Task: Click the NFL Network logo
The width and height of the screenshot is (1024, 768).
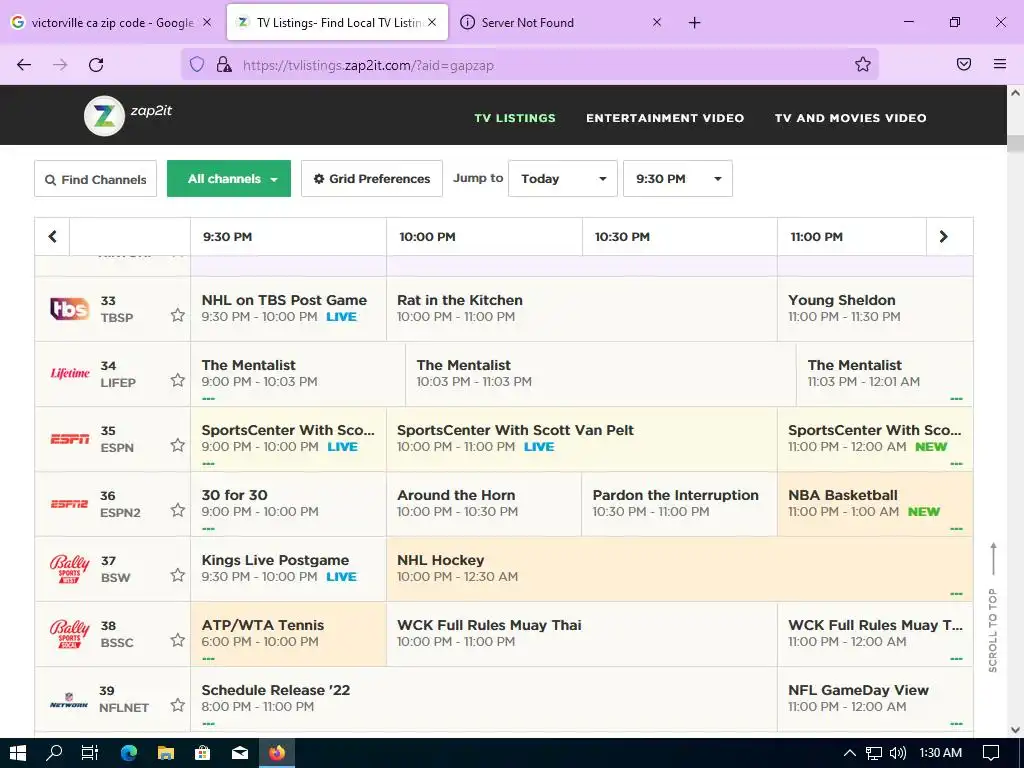Action: (x=69, y=701)
